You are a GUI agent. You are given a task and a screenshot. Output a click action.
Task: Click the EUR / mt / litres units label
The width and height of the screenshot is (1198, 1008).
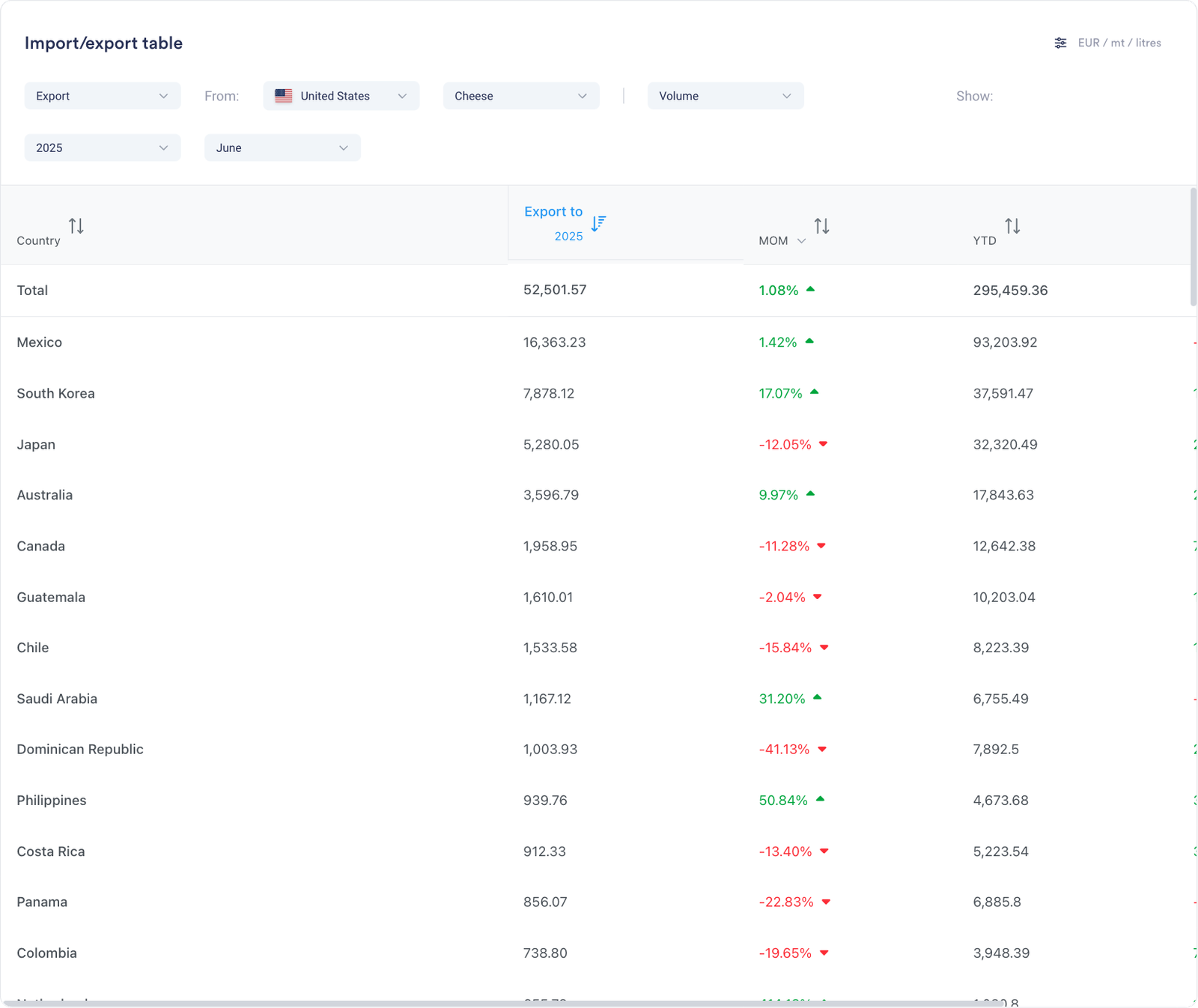1119,43
